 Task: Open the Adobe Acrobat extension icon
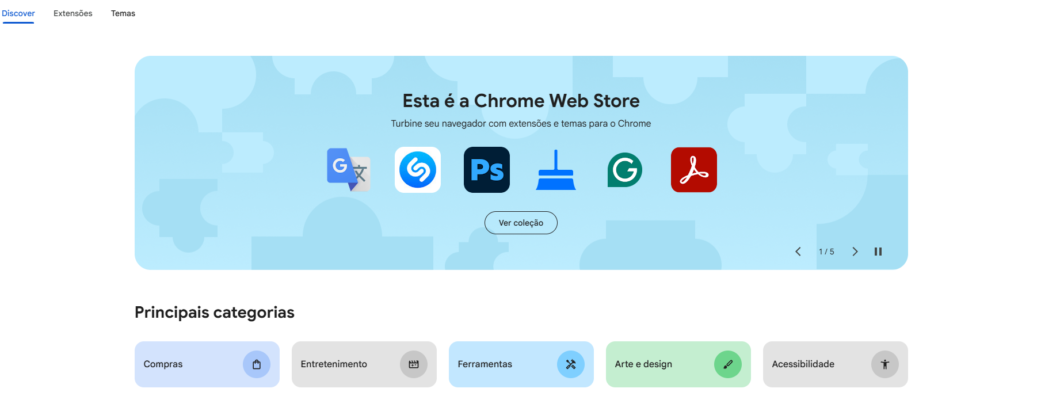pos(694,170)
